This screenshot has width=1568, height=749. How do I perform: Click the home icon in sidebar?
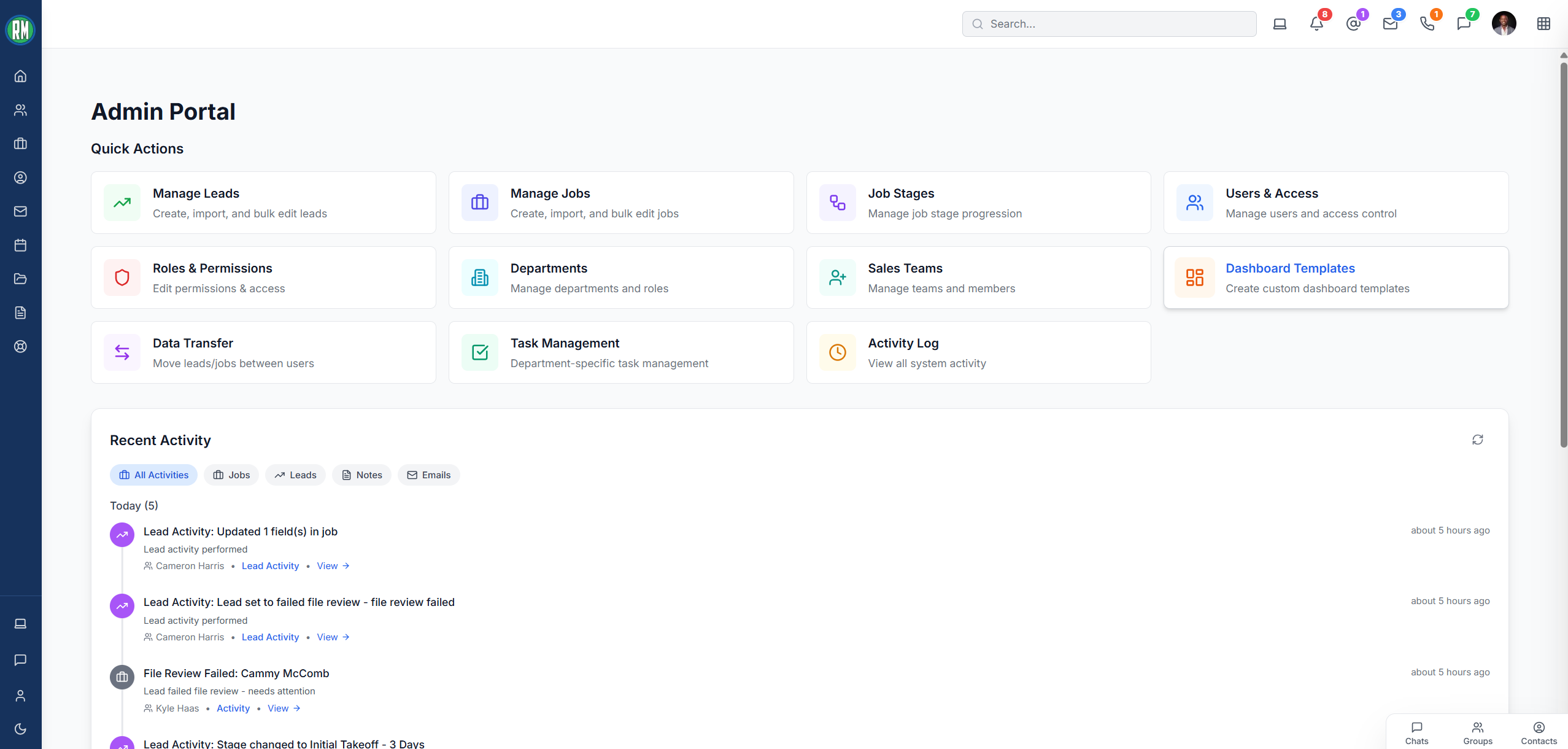pyautogui.click(x=20, y=76)
